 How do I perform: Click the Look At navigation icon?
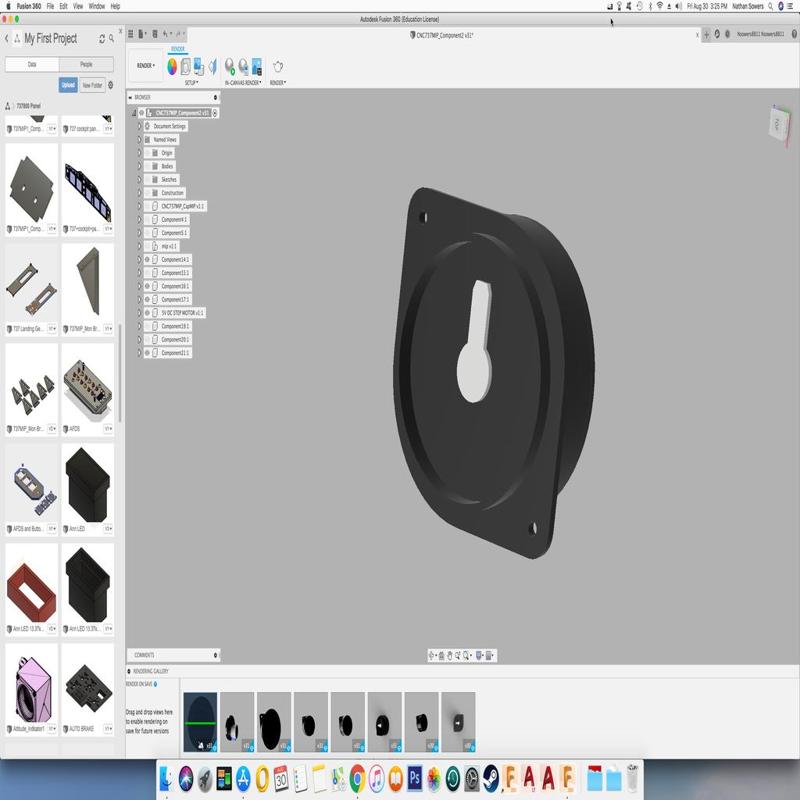[442, 656]
